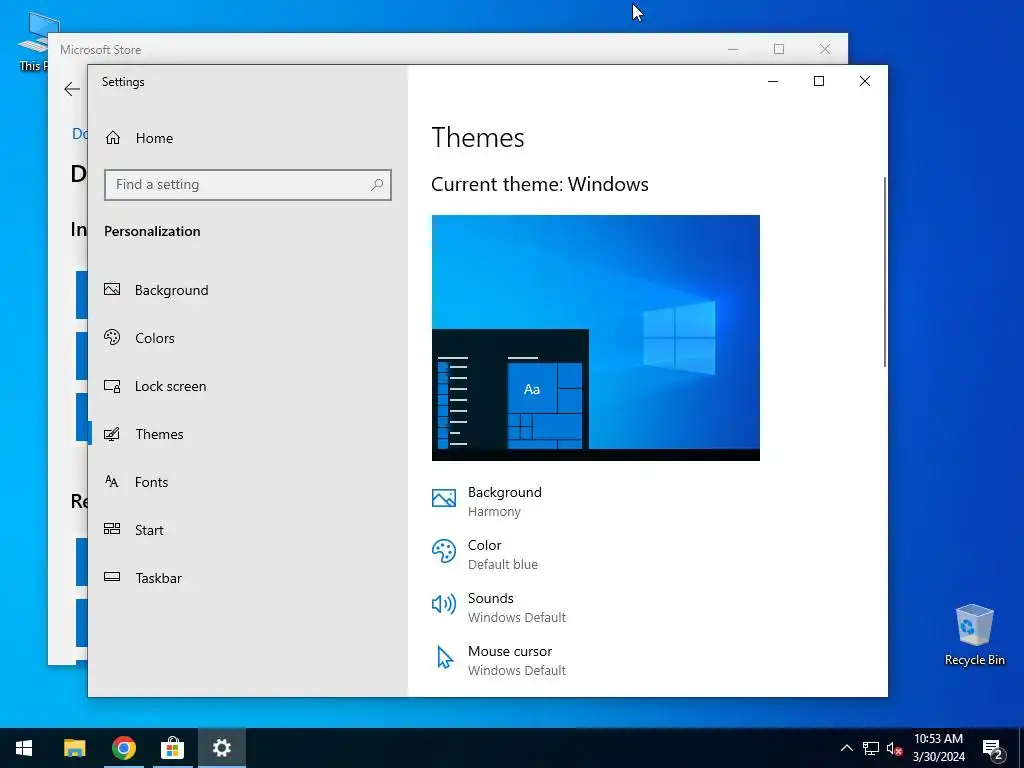Close the Settings window
The image size is (1024, 768).
pyautogui.click(x=865, y=81)
